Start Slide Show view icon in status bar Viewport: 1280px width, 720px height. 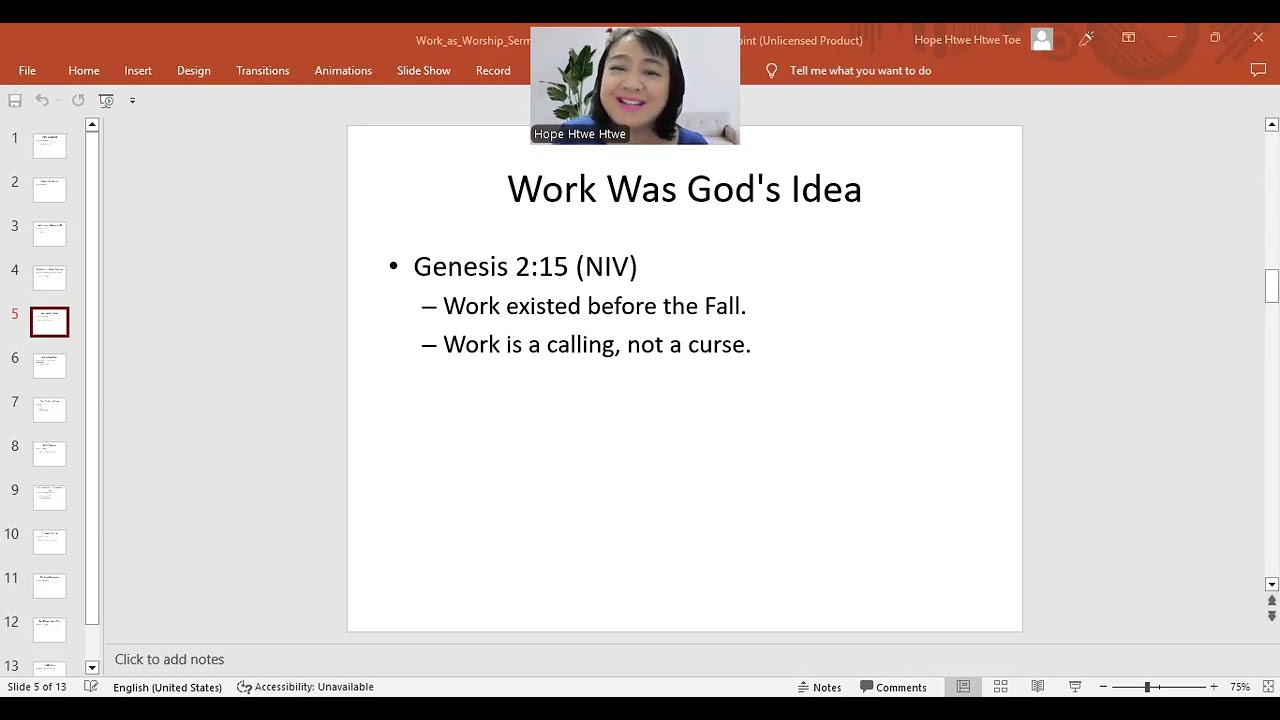[1075, 687]
